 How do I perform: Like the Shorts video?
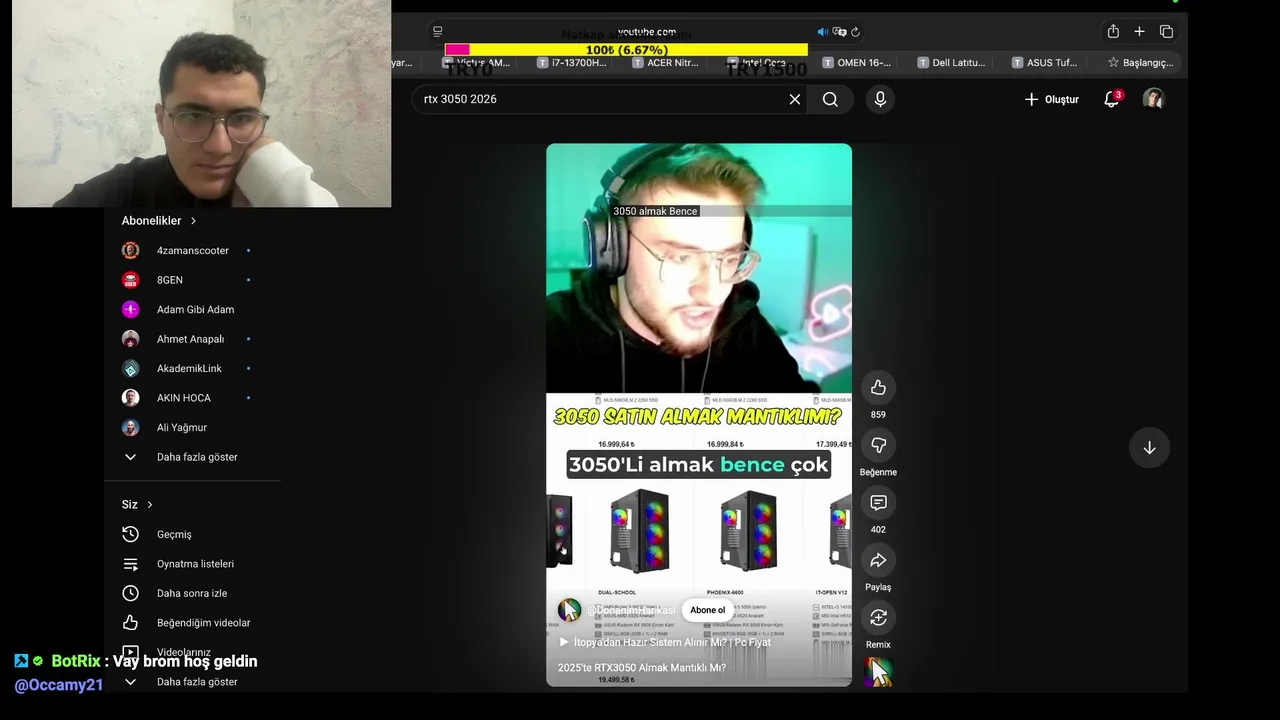tap(878, 388)
